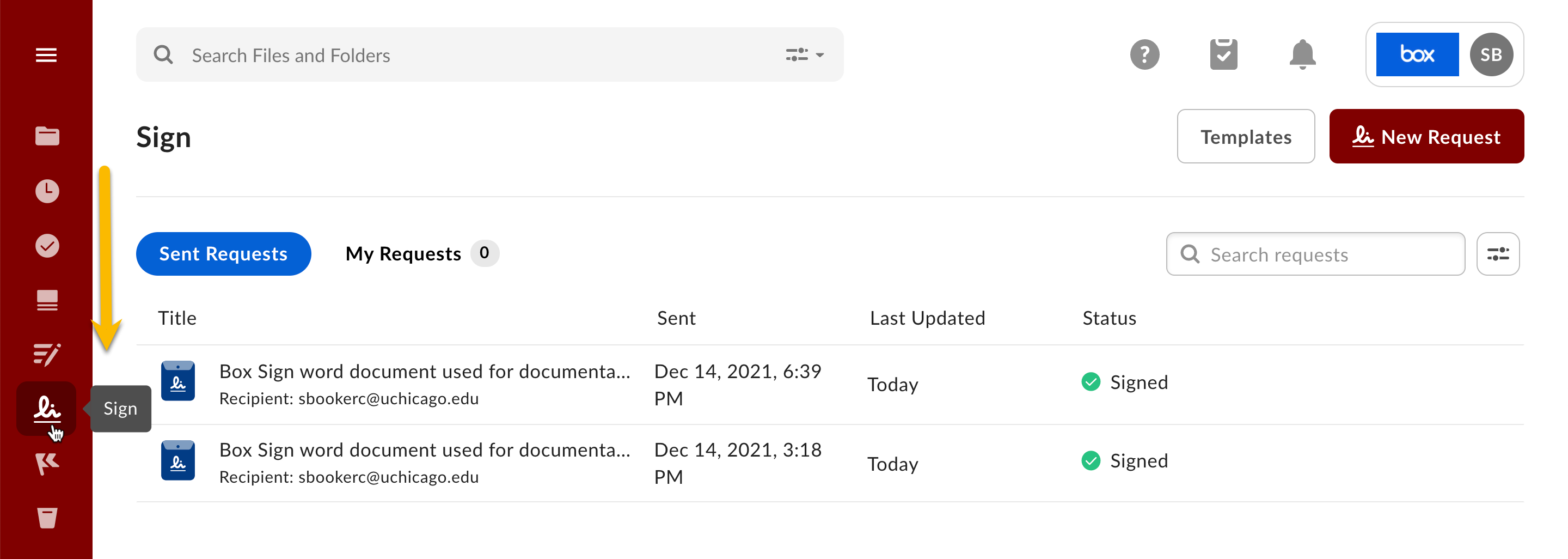Click the Search Files and Folders field

tap(475, 56)
